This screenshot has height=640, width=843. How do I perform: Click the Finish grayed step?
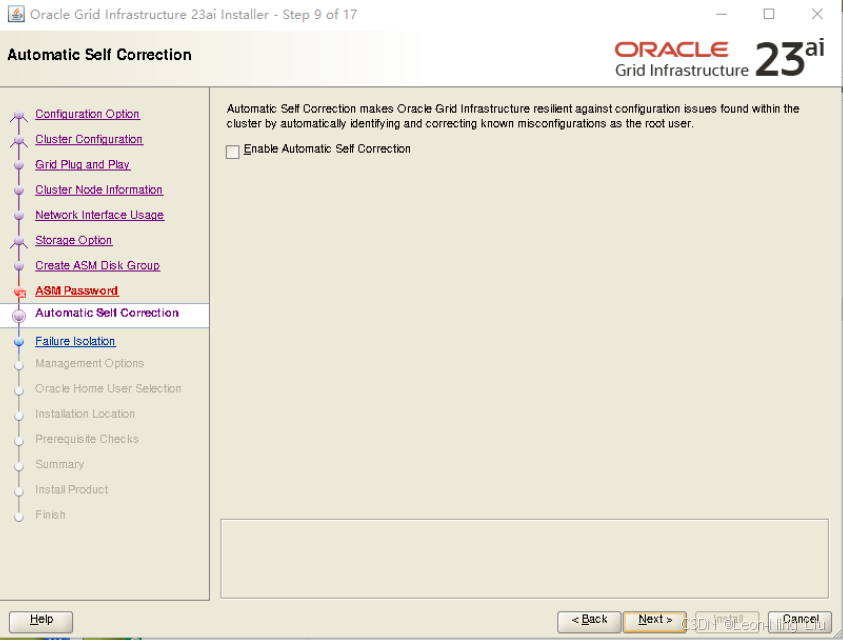point(50,515)
